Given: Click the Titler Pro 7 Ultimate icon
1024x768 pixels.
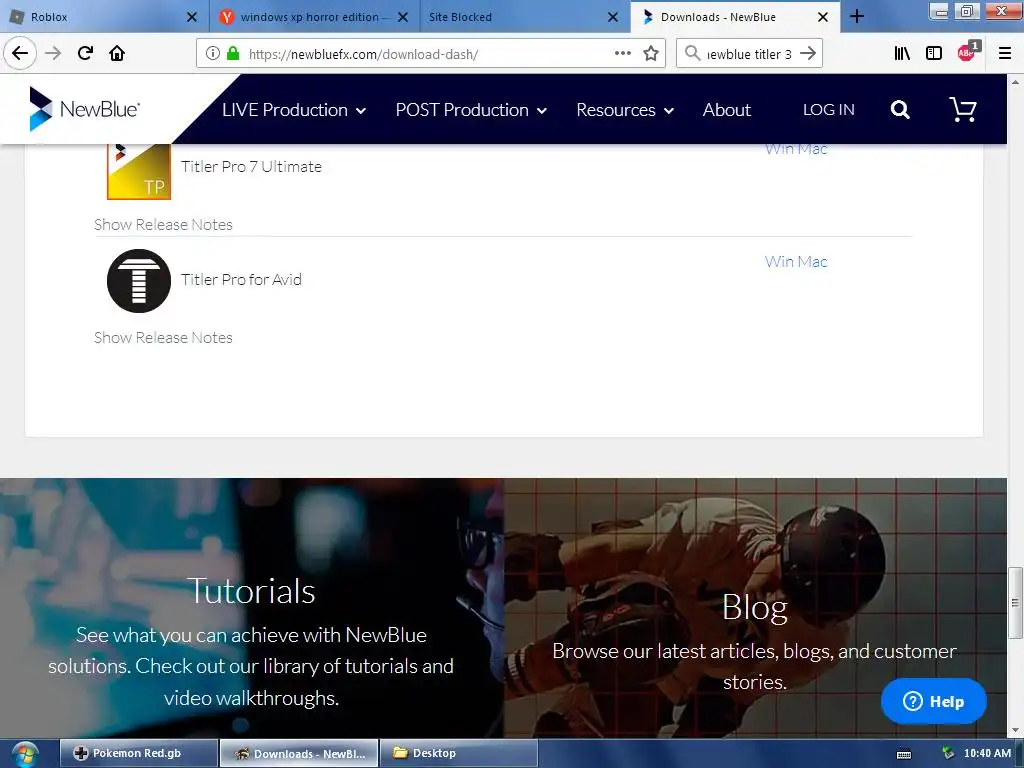Looking at the screenshot, I should click(x=138, y=172).
